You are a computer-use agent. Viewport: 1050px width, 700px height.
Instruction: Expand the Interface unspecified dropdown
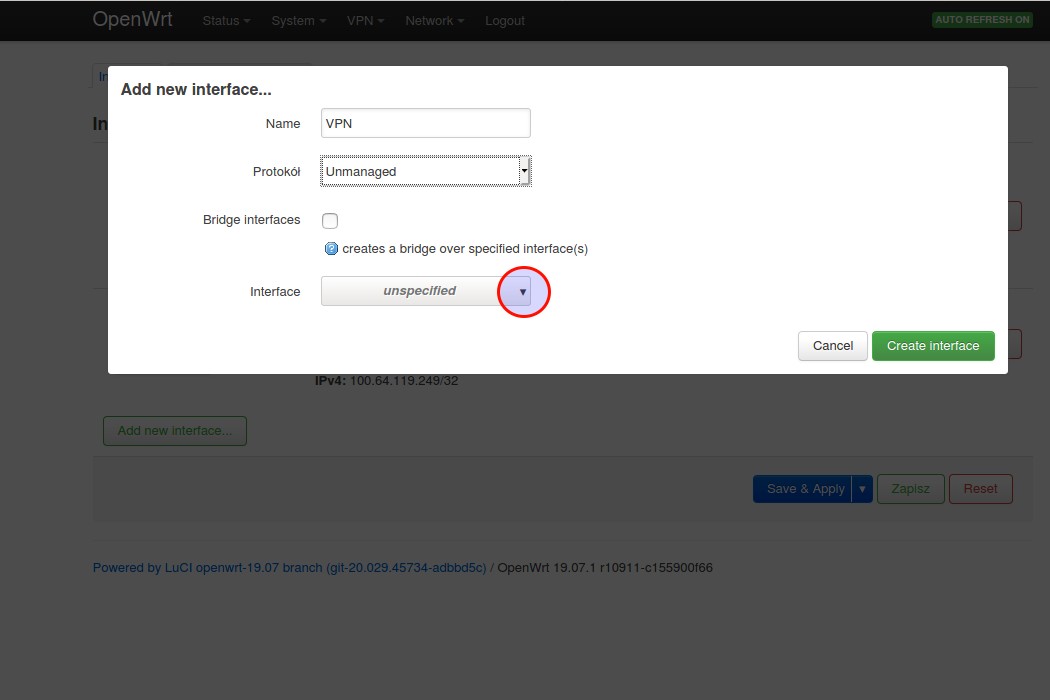426,291
